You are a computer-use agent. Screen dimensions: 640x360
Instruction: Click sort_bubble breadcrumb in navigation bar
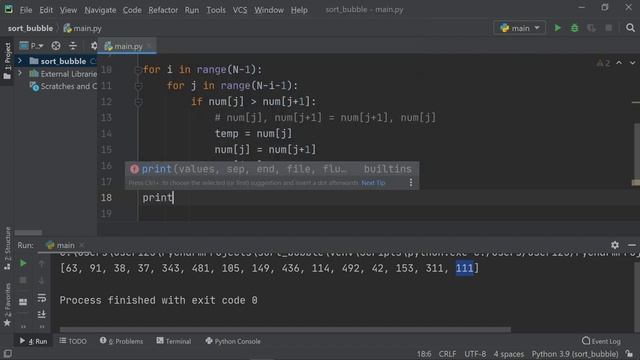[30, 28]
